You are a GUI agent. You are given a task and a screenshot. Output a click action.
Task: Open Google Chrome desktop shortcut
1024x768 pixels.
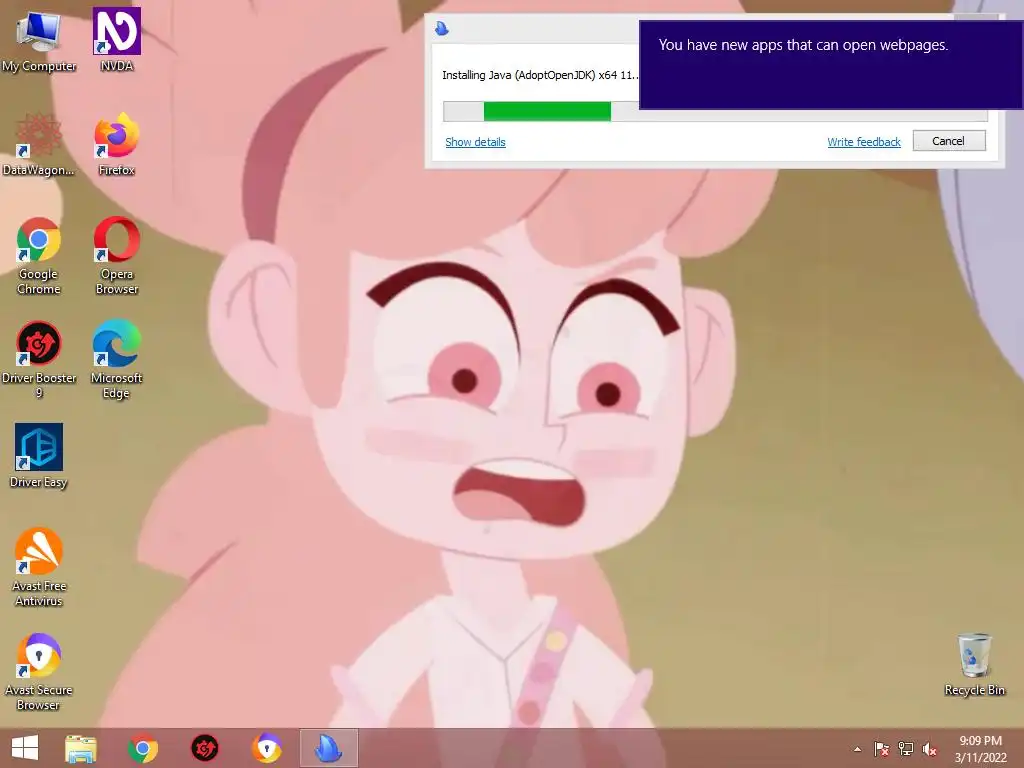tap(39, 256)
